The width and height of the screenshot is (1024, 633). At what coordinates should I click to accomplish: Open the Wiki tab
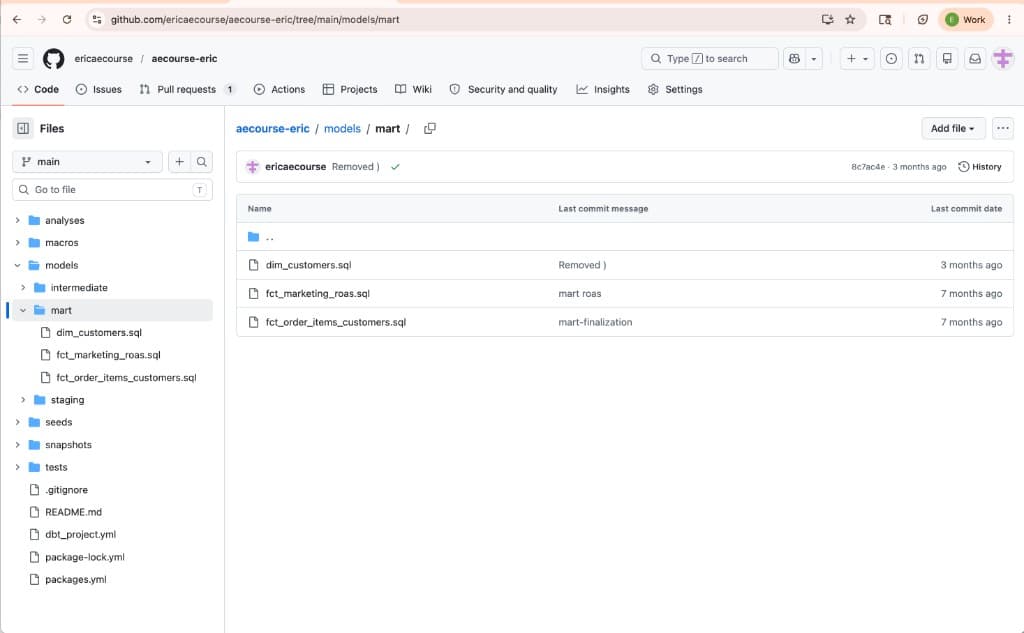(413, 89)
